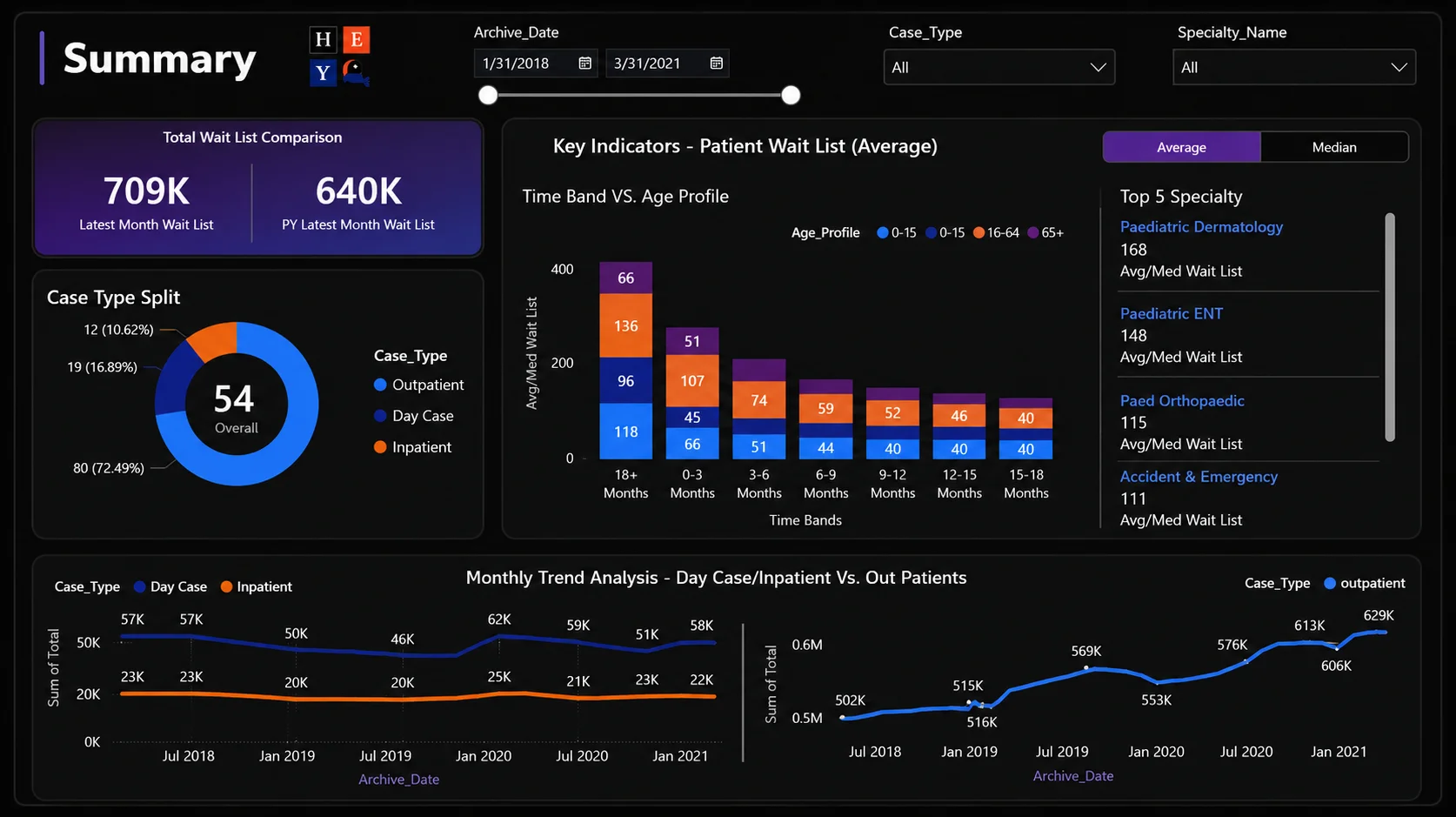Select Inpatient in donut legend
Image resolution: width=1456 pixels, height=817 pixels.
[412, 447]
